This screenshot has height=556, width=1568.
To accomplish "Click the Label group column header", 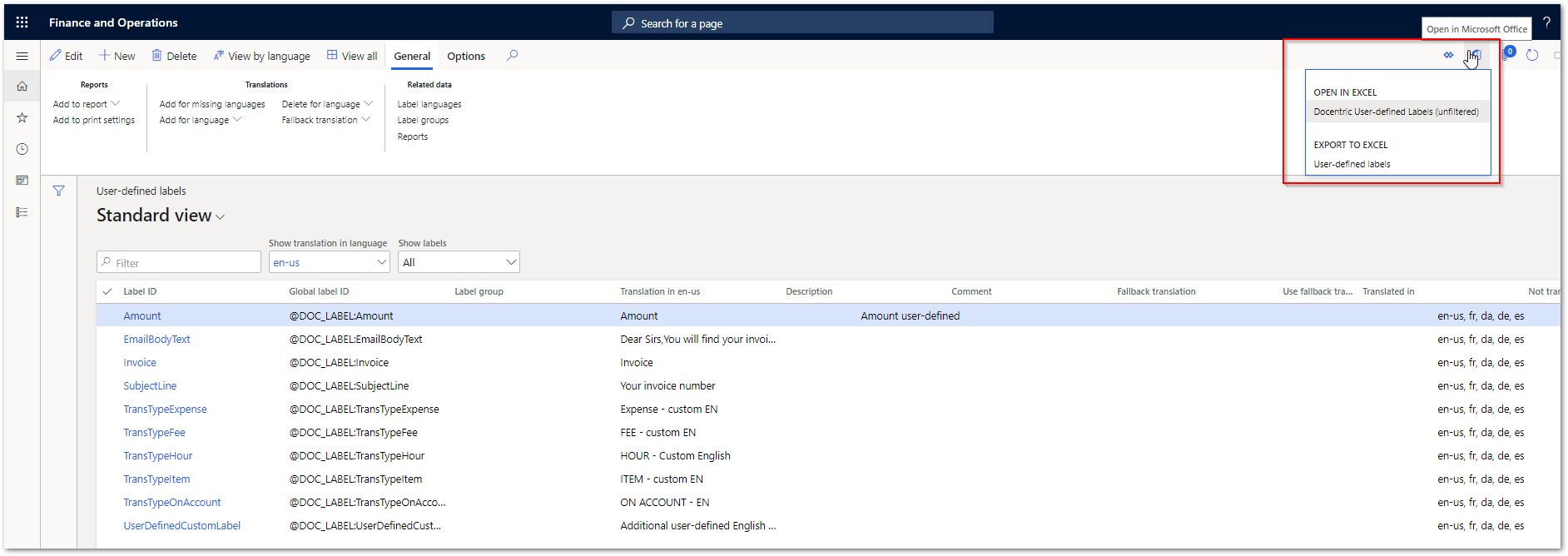I will point(479,291).
